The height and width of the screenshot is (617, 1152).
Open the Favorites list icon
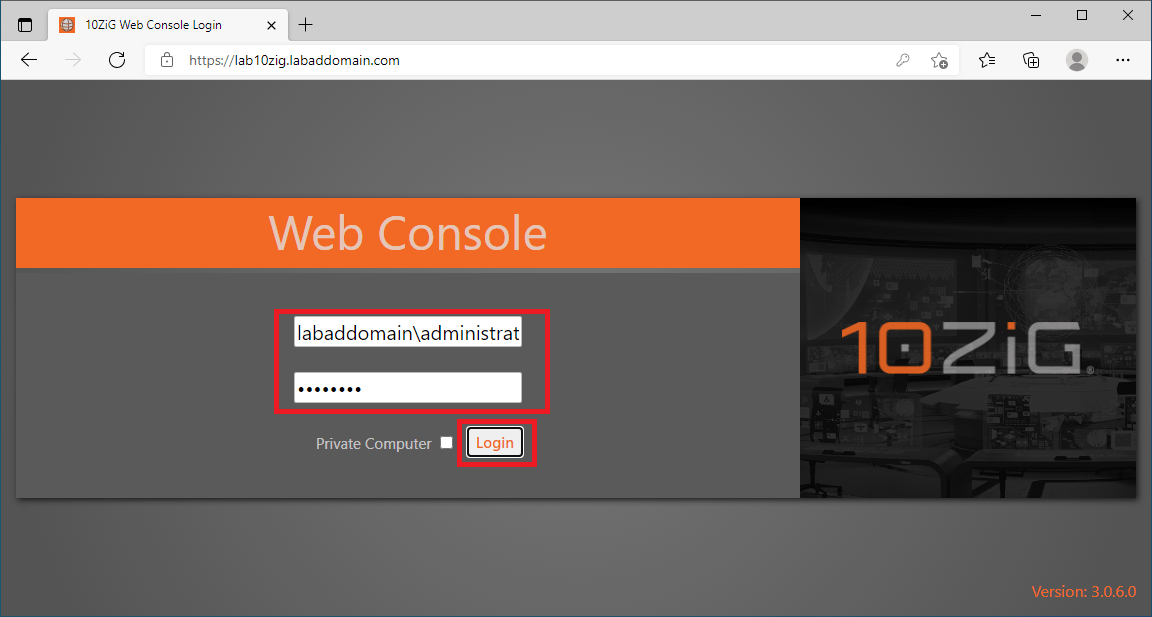point(986,60)
